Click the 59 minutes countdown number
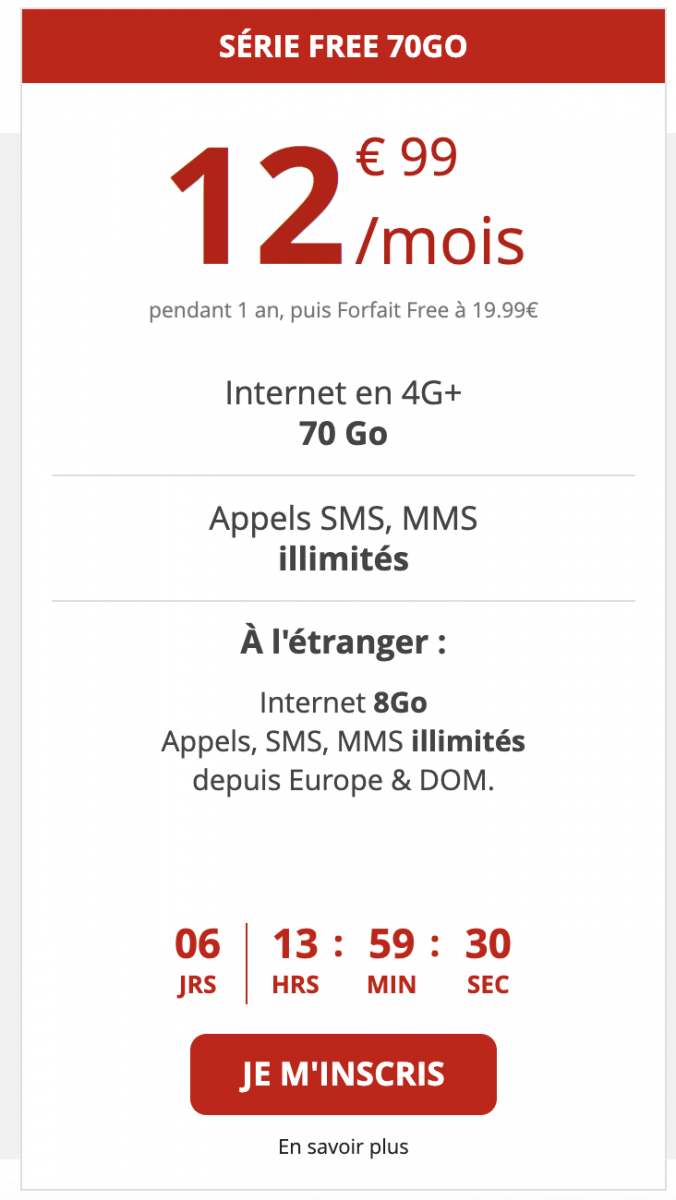The width and height of the screenshot is (676, 1200). (391, 943)
